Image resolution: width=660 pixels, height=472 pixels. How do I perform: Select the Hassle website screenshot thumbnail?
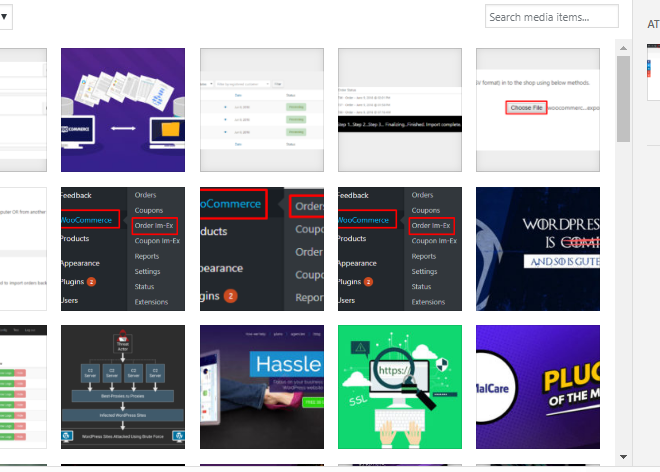point(262,387)
